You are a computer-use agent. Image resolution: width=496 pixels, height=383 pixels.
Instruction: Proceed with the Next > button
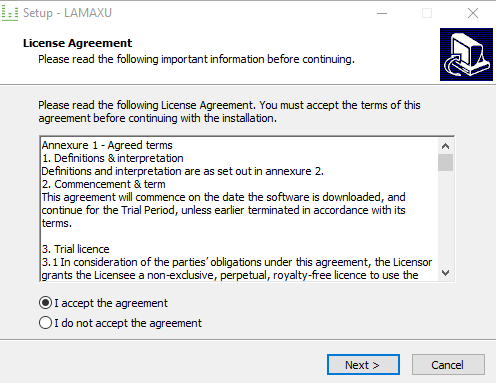pos(363,365)
